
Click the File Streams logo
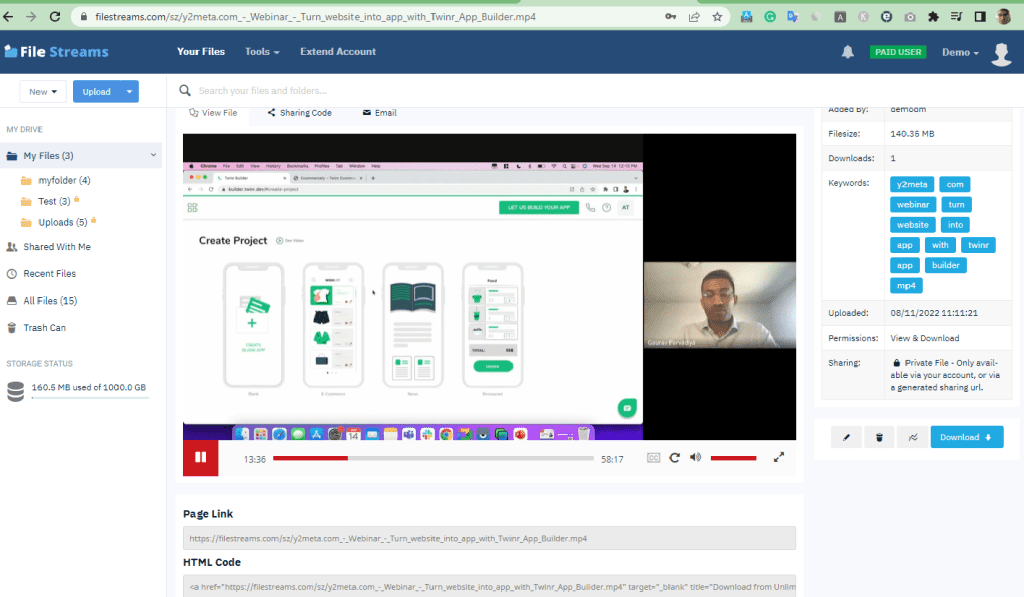coord(57,52)
